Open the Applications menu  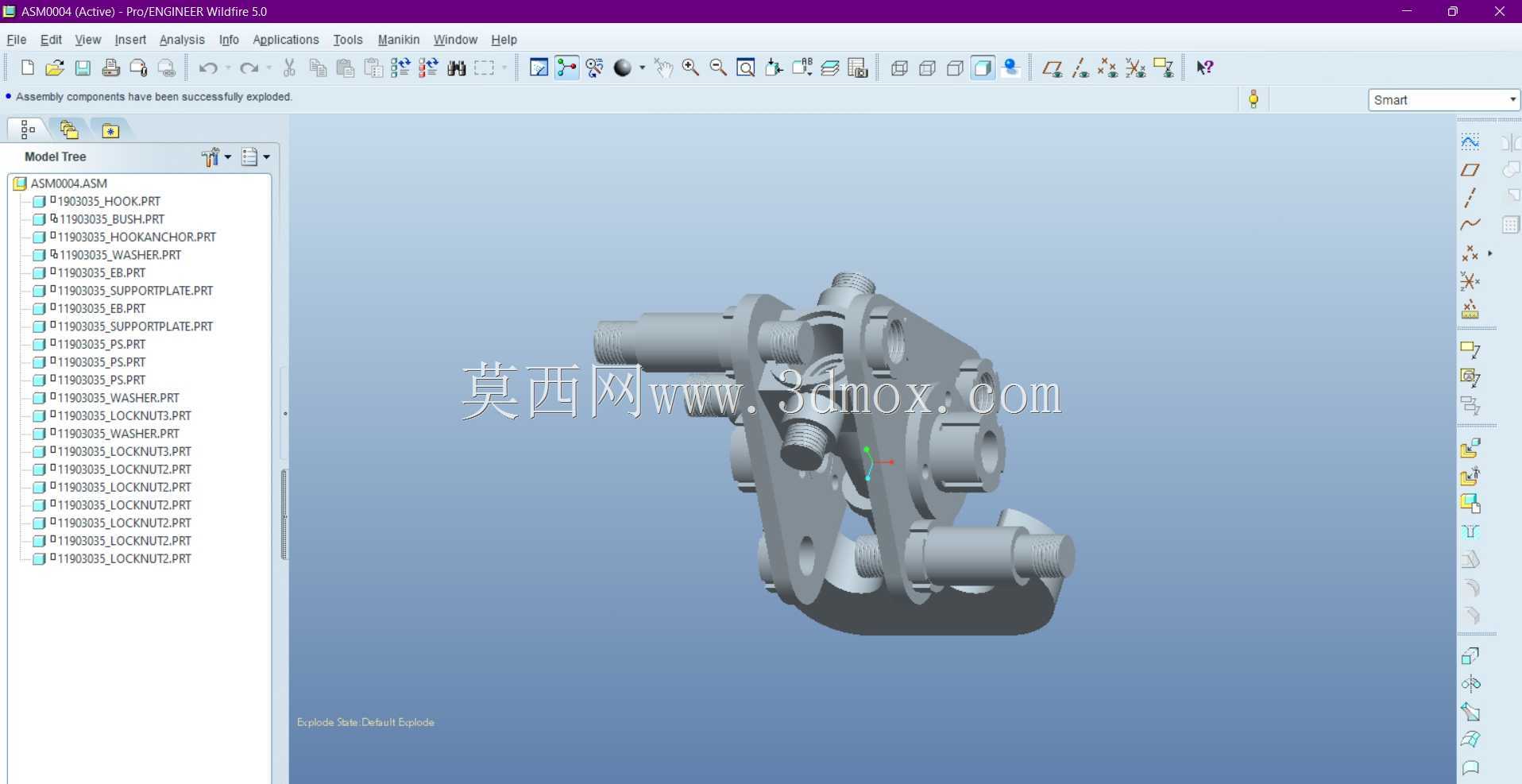click(286, 40)
